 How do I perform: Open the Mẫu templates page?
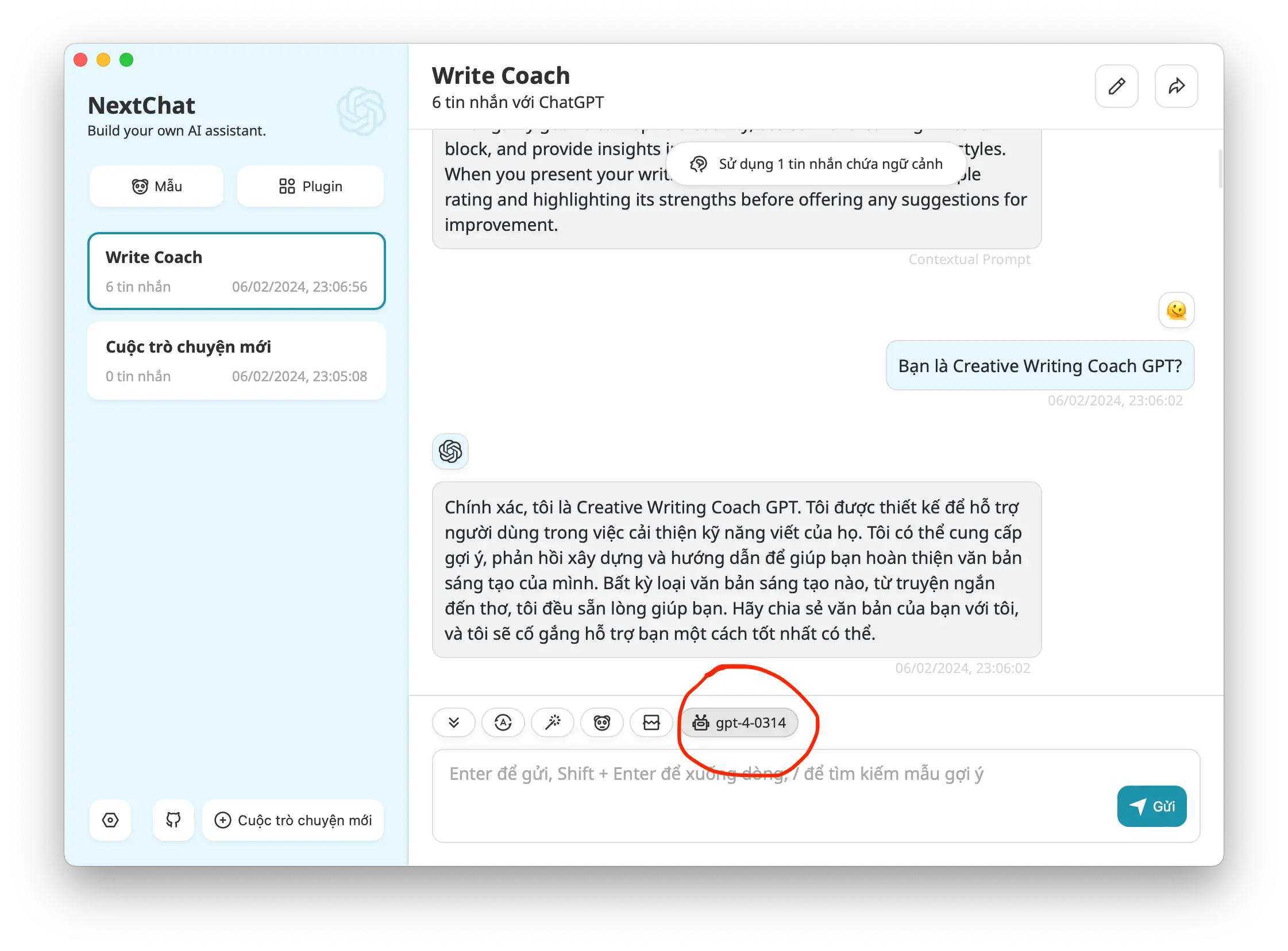point(157,187)
